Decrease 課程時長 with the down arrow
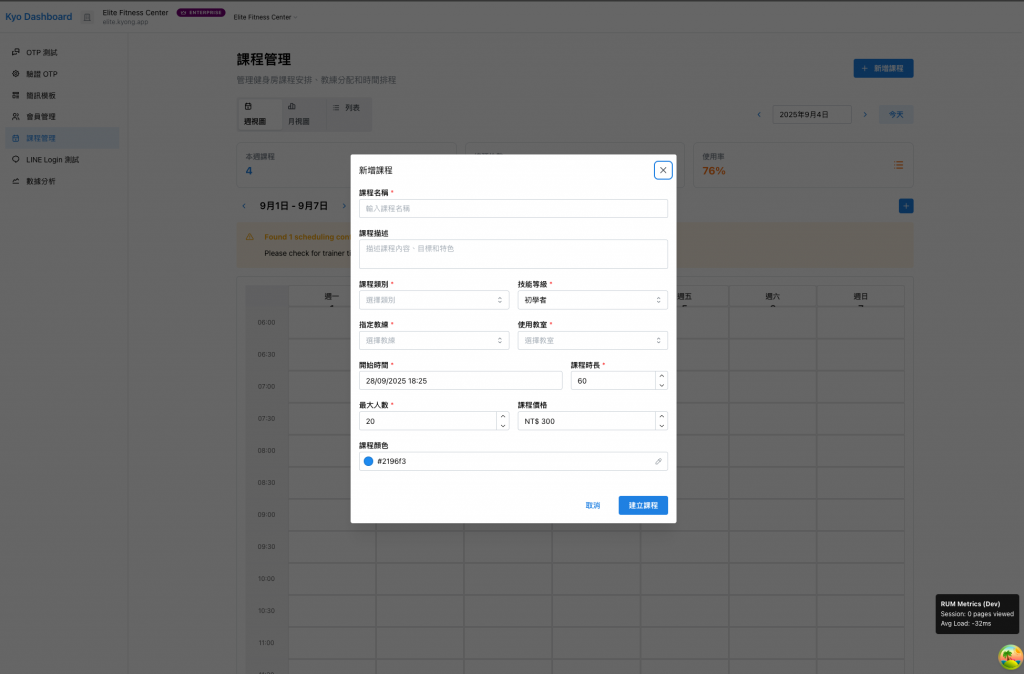 [x=662, y=385]
